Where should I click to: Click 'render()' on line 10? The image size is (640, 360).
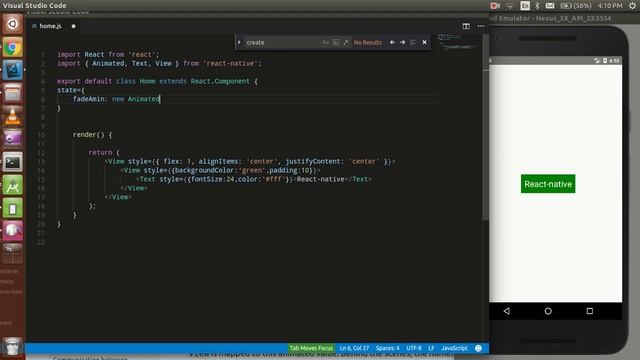click(89, 135)
